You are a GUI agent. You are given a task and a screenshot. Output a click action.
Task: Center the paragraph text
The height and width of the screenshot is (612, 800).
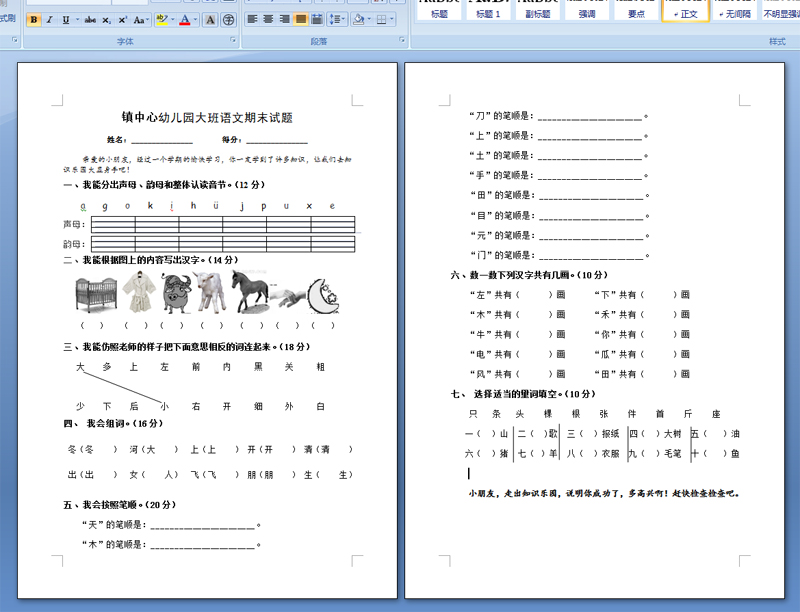(x=268, y=19)
